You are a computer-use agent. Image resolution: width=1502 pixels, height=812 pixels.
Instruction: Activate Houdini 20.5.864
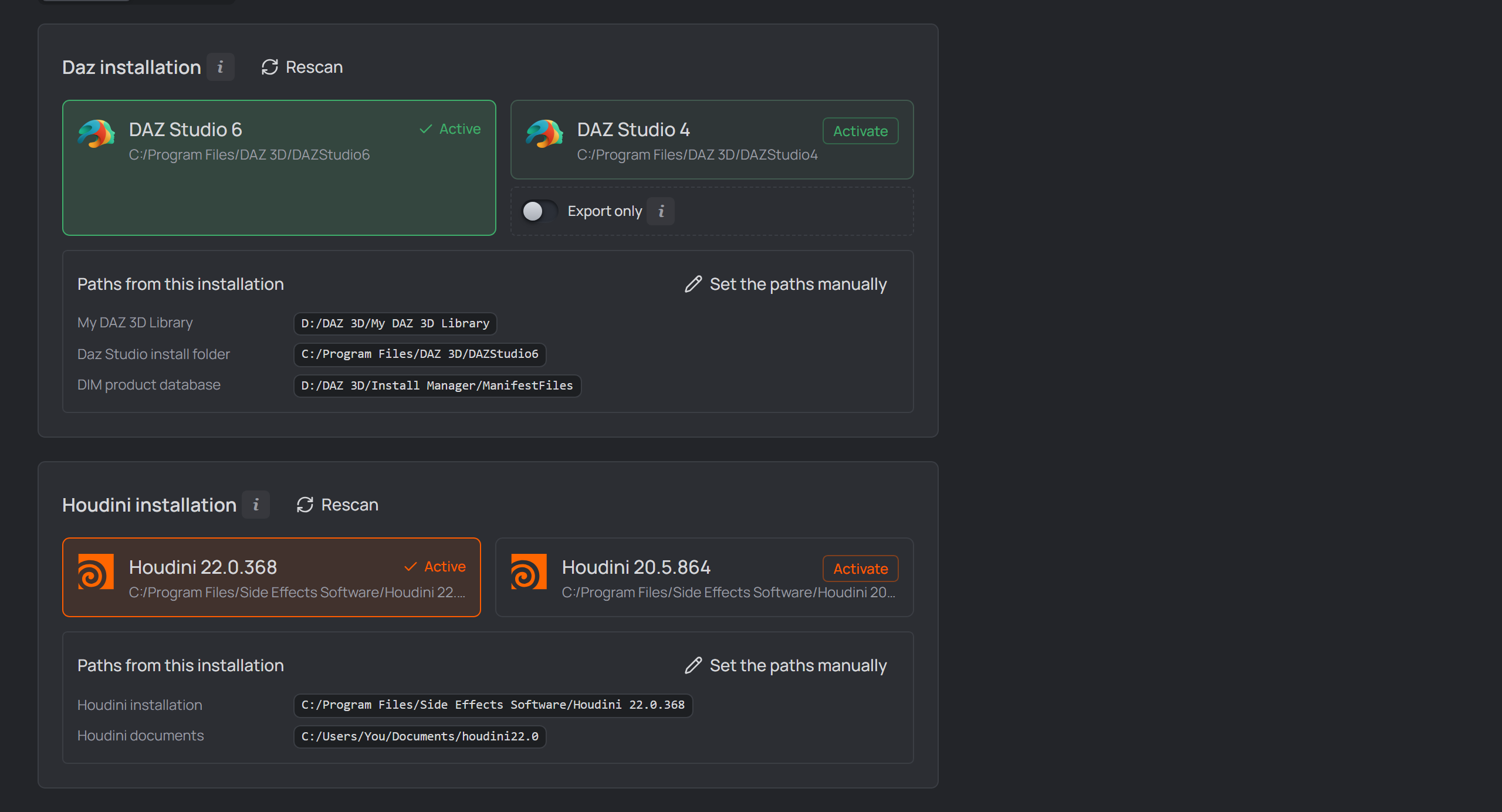861,569
